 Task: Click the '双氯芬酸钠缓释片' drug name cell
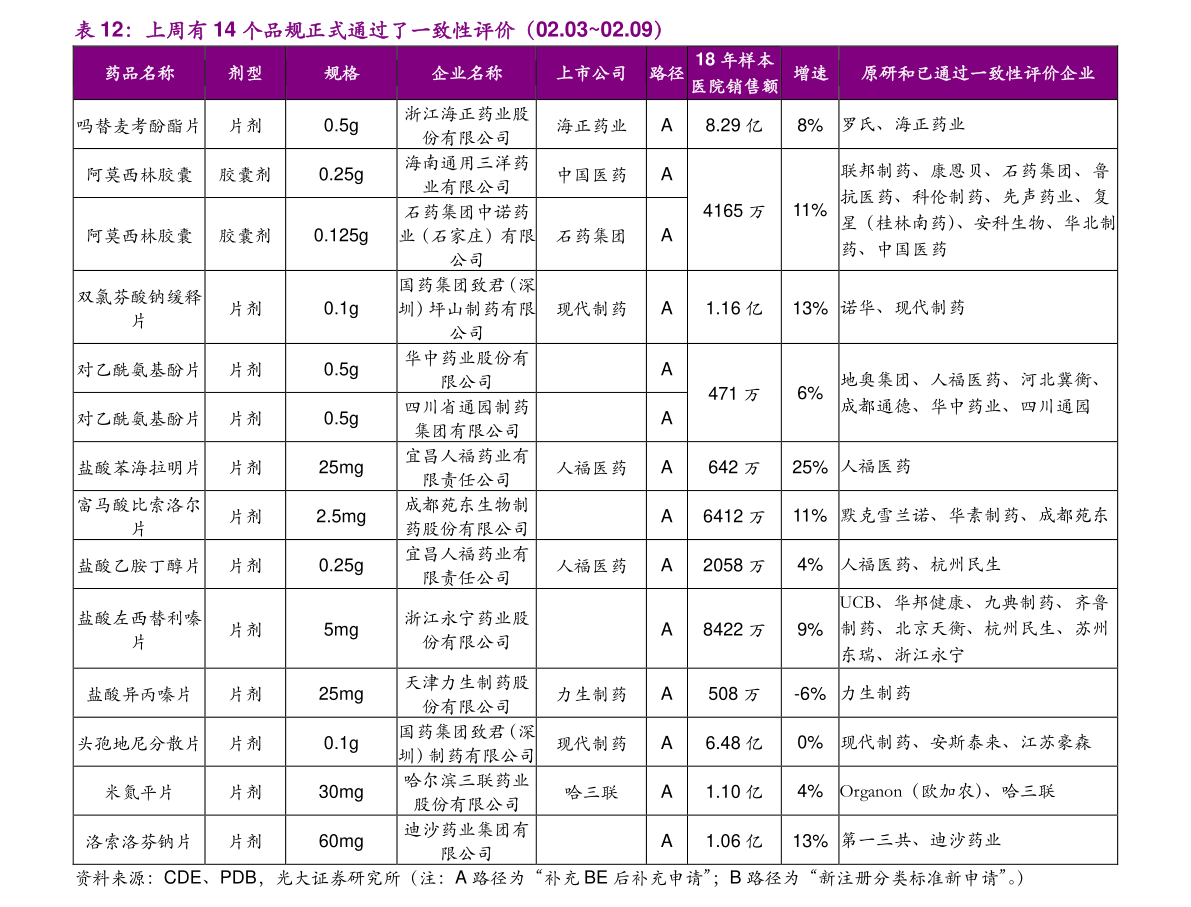(138, 308)
